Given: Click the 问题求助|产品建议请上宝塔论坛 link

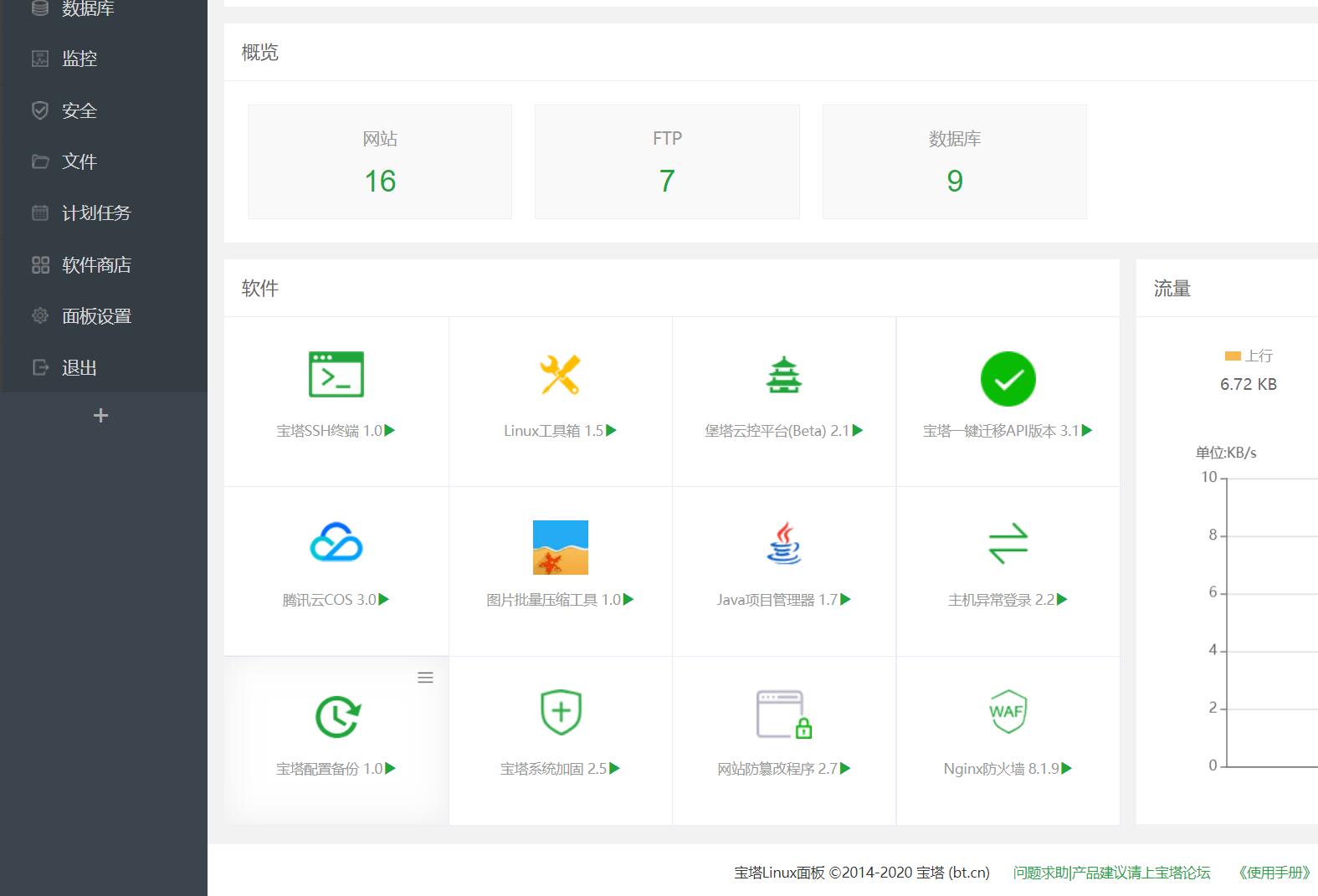Looking at the screenshot, I should coord(1111,873).
